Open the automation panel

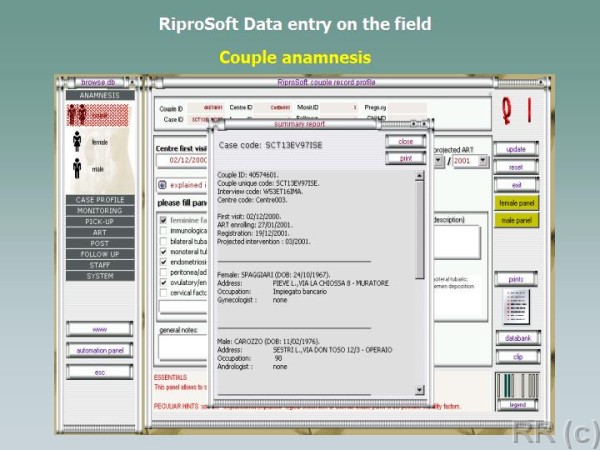tap(99, 351)
